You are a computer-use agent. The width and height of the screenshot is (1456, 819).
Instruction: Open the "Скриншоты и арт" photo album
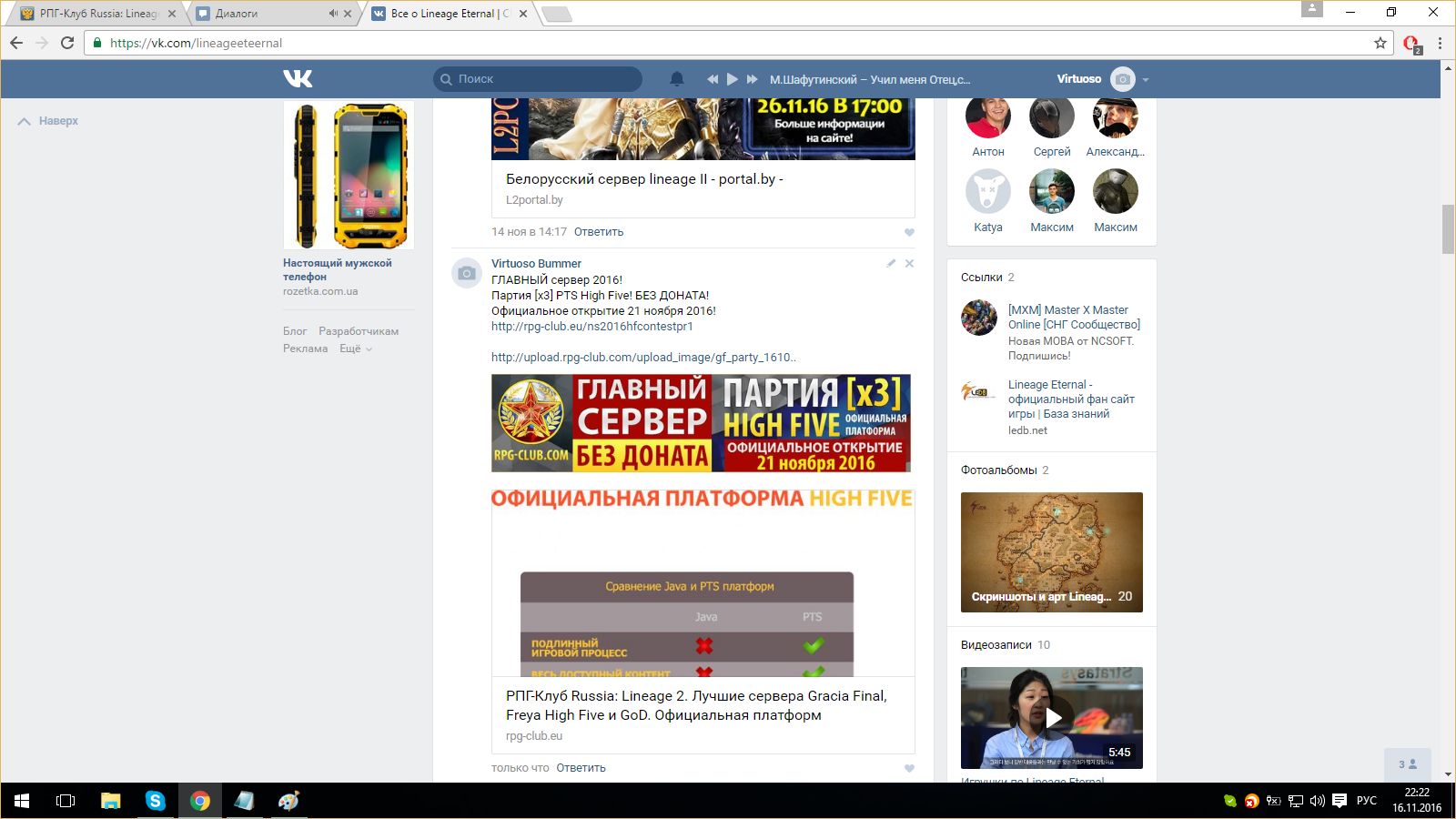coord(1051,551)
